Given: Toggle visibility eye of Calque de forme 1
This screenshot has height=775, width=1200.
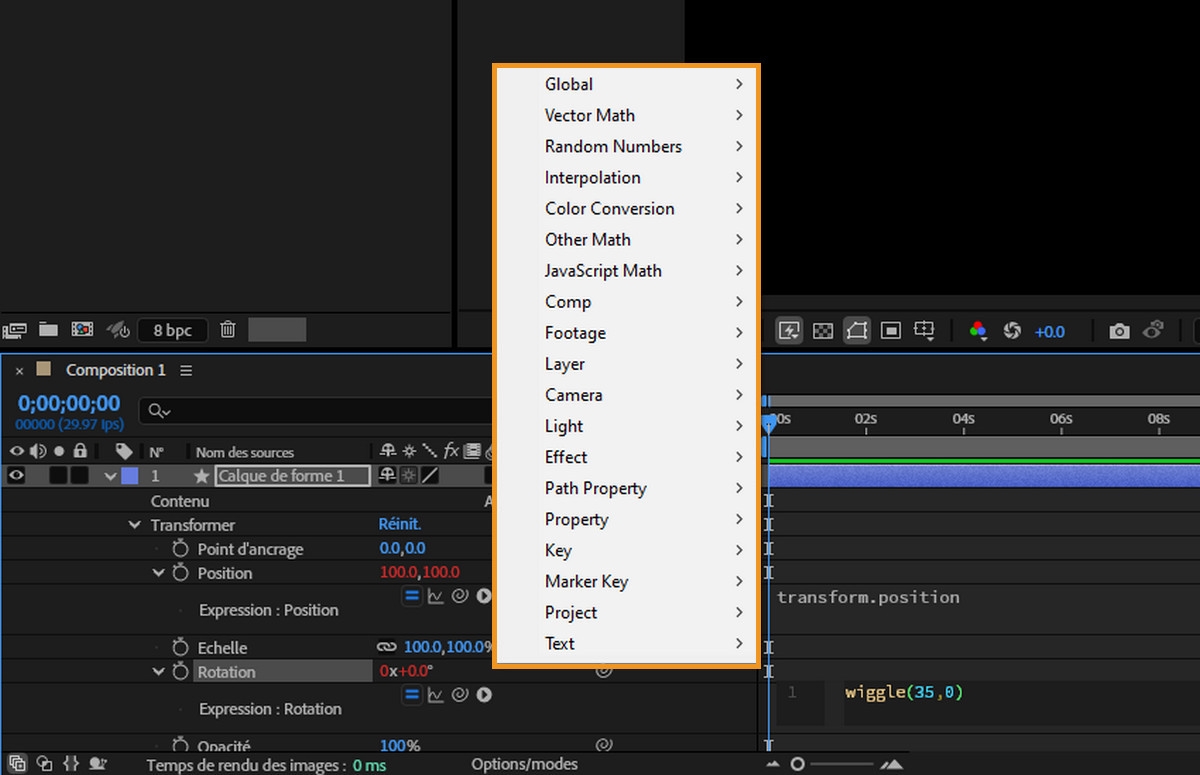Looking at the screenshot, I should (x=16, y=476).
